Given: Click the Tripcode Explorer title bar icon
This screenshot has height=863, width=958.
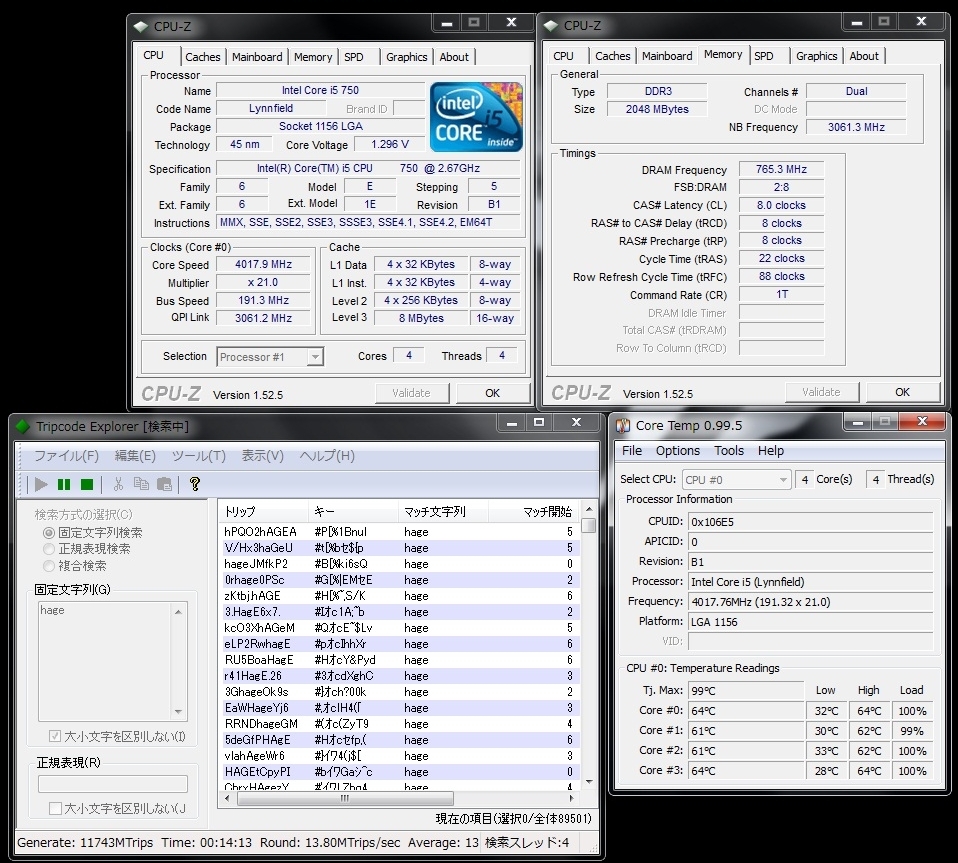Looking at the screenshot, I should click(23, 426).
